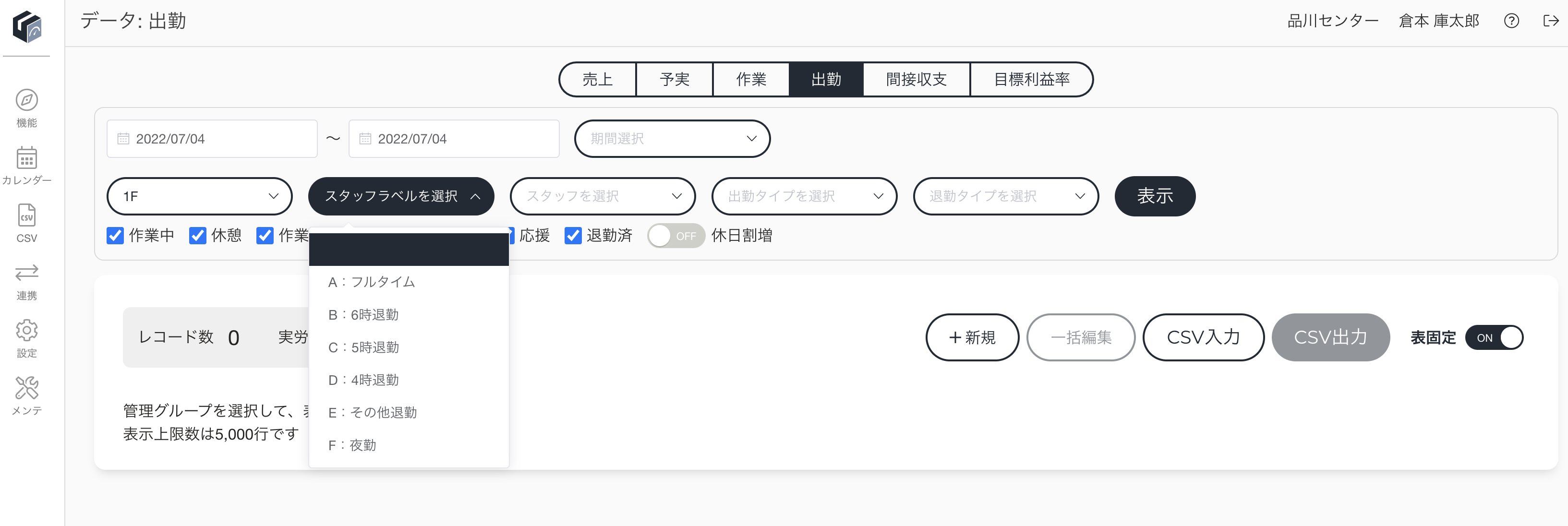Click the 表示 button
The width and height of the screenshot is (1568, 526).
point(1155,196)
